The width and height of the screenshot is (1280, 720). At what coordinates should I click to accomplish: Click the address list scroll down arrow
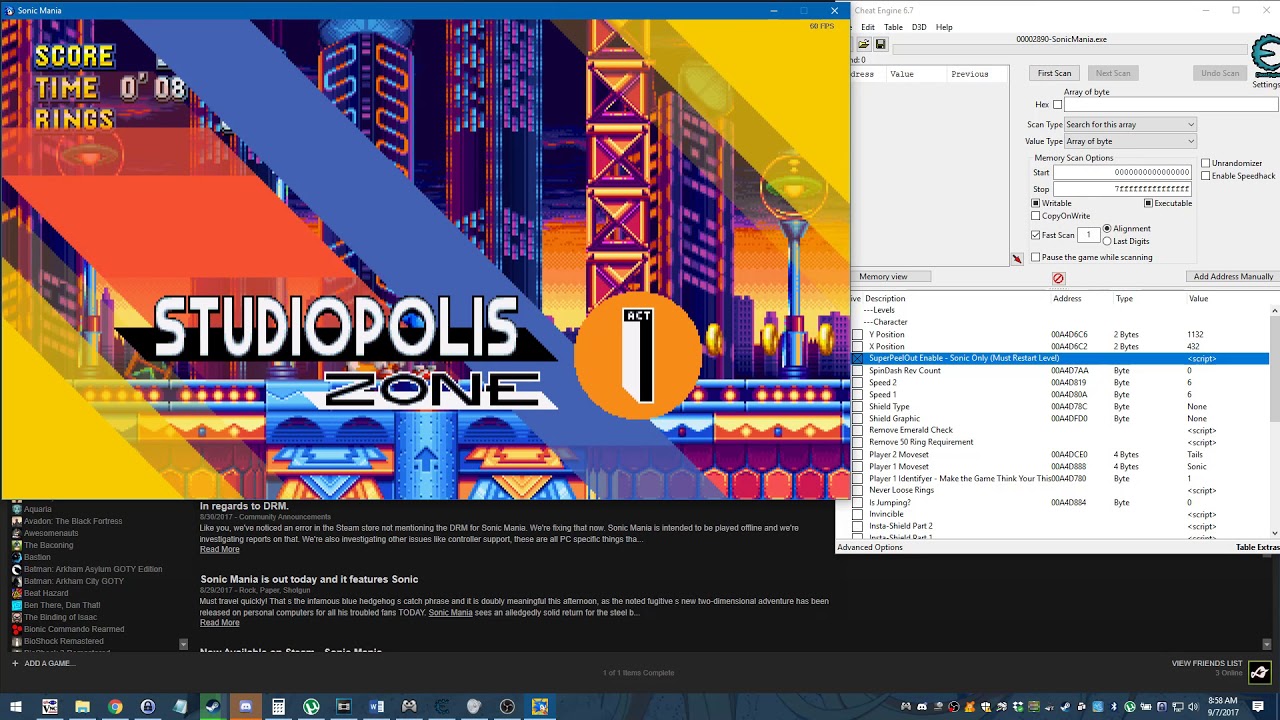pos(1274,532)
